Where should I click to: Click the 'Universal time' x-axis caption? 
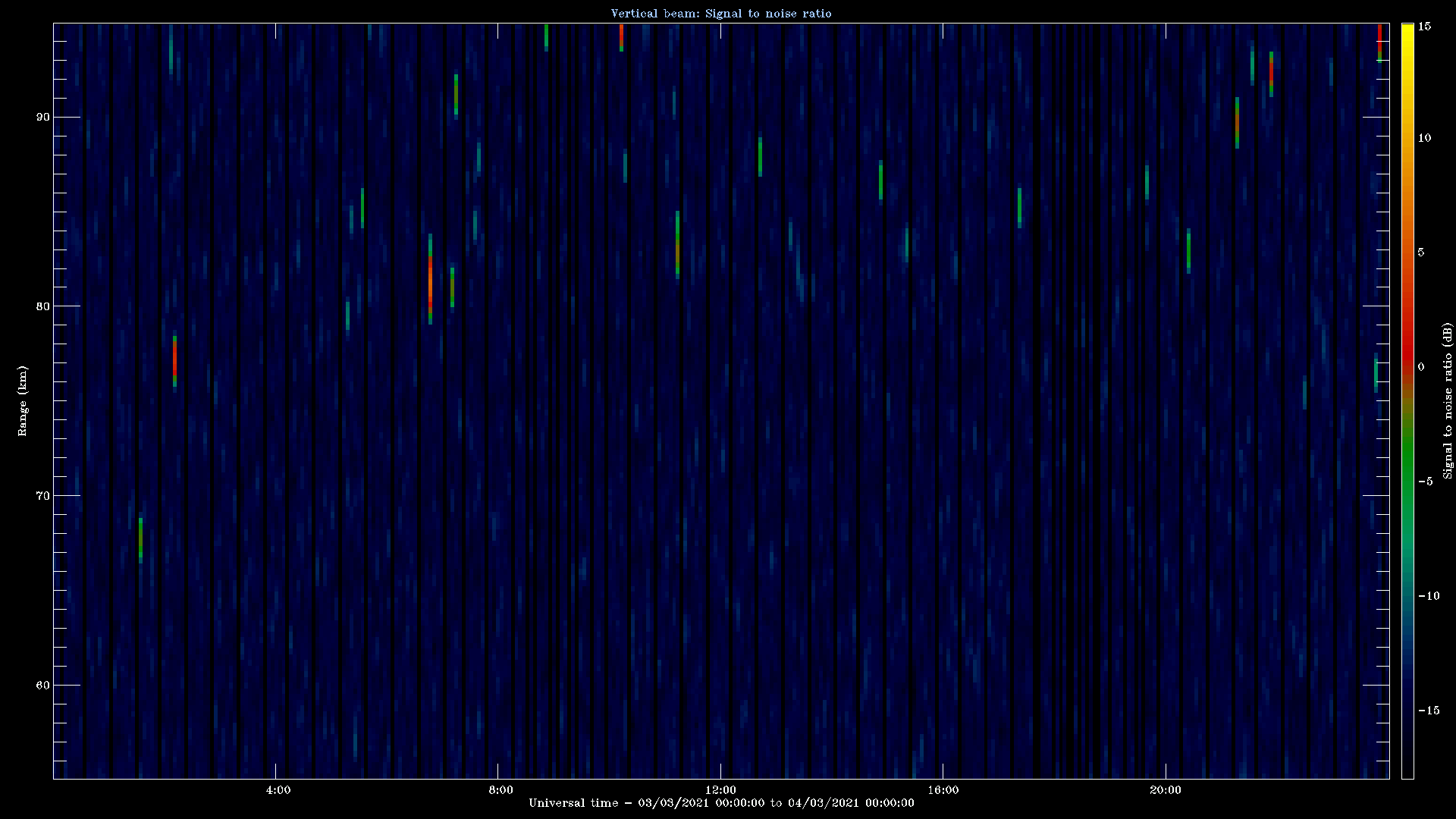point(721,803)
